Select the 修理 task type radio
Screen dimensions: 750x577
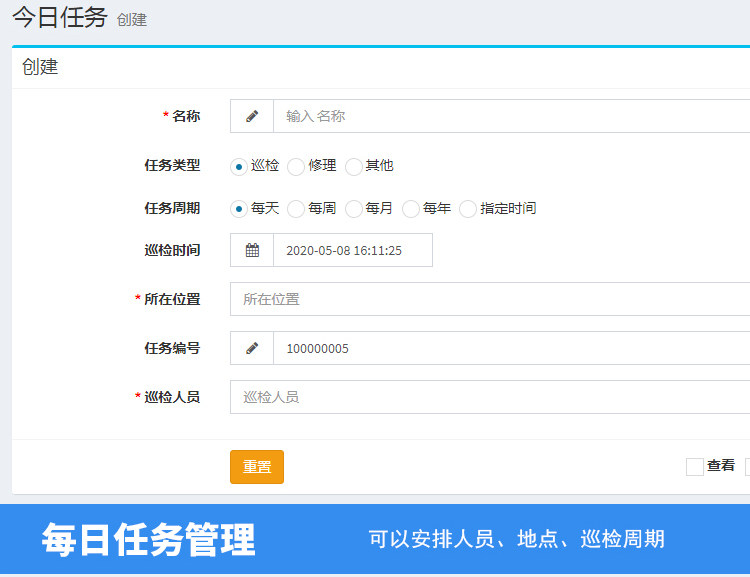(x=296, y=167)
